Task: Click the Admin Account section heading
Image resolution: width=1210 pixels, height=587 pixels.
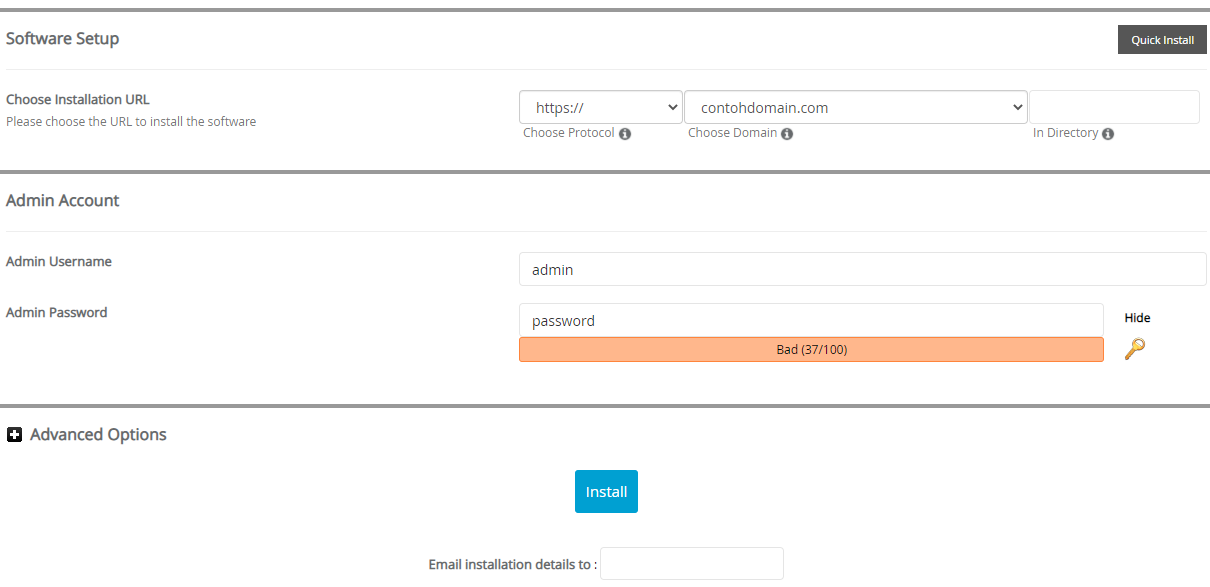Action: tap(62, 201)
